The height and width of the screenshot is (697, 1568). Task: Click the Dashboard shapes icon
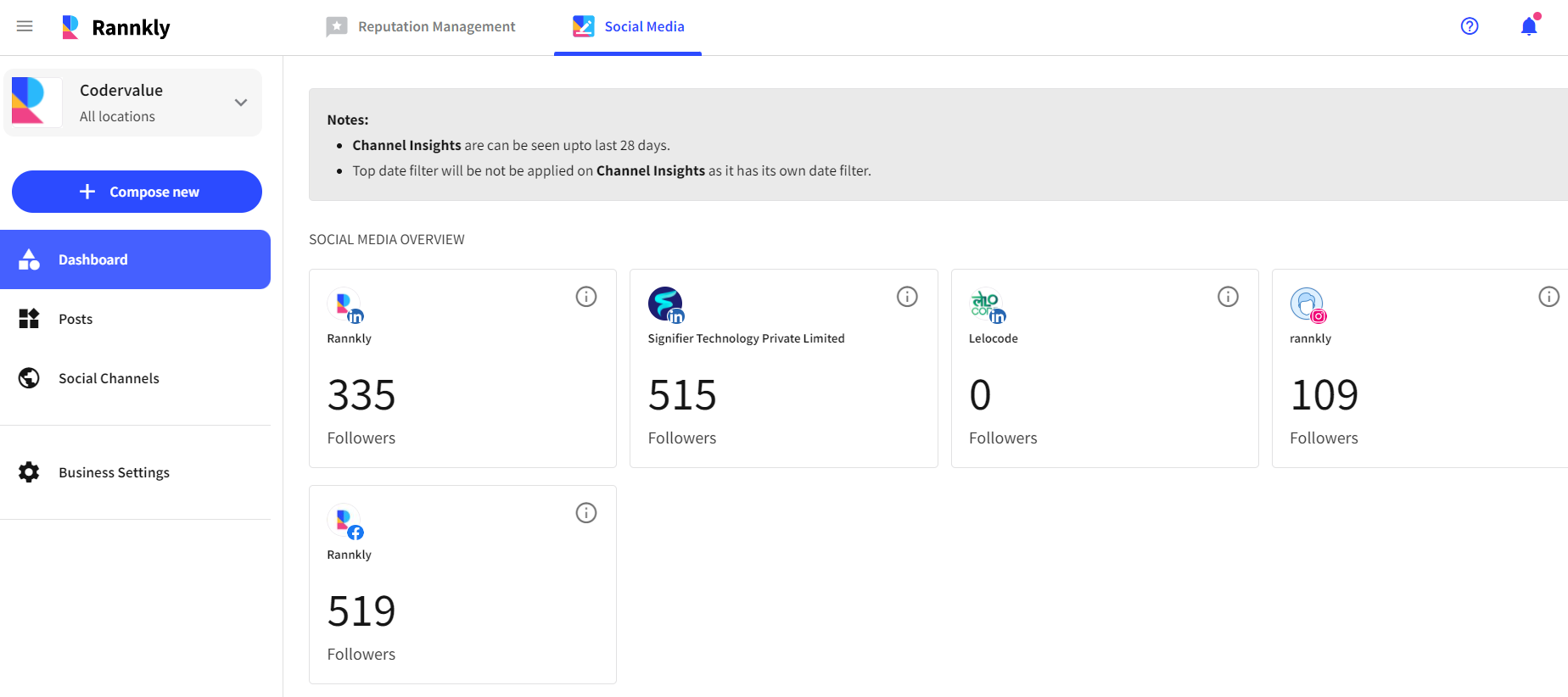[x=29, y=259]
